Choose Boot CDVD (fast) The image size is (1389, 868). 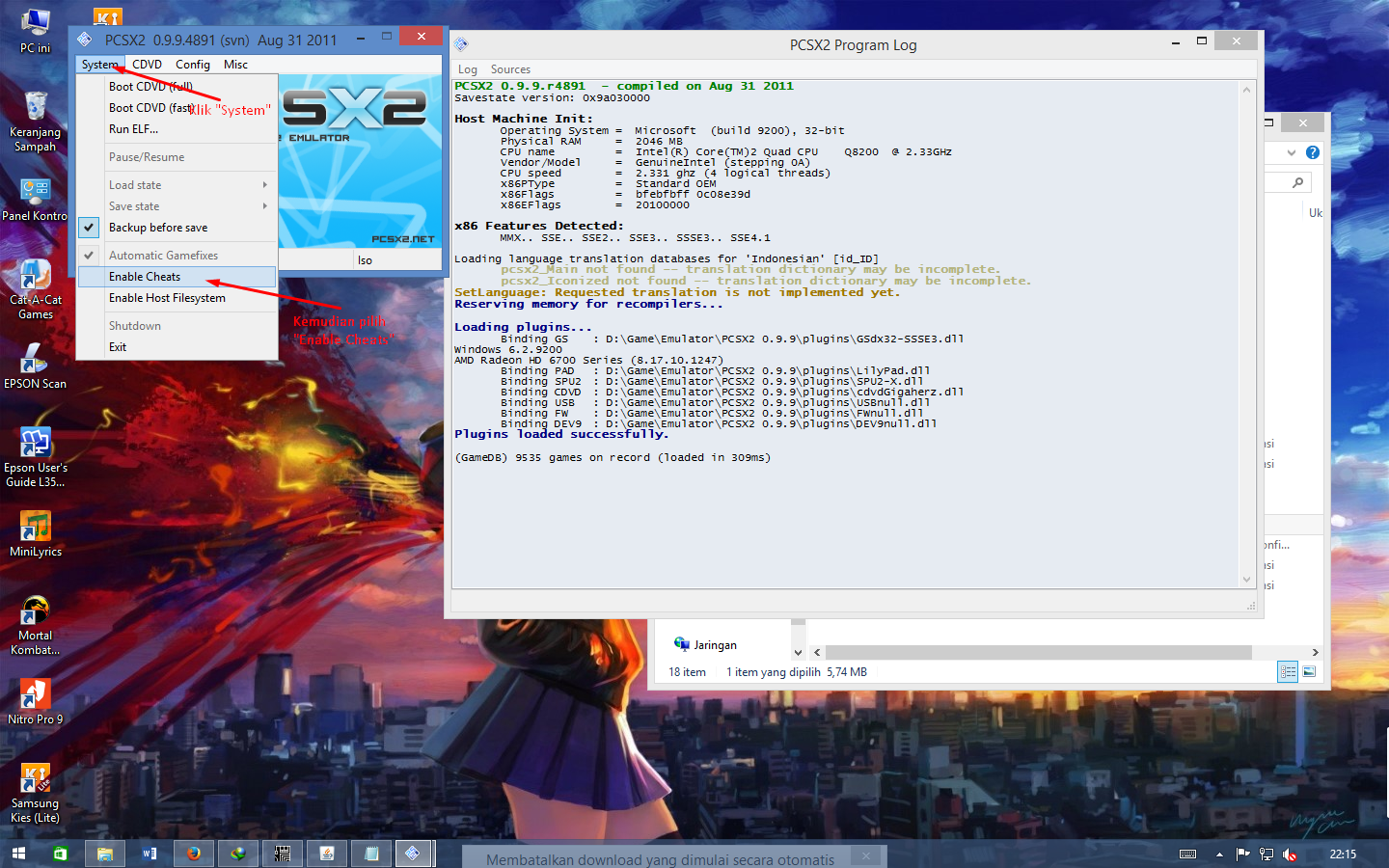[177, 108]
